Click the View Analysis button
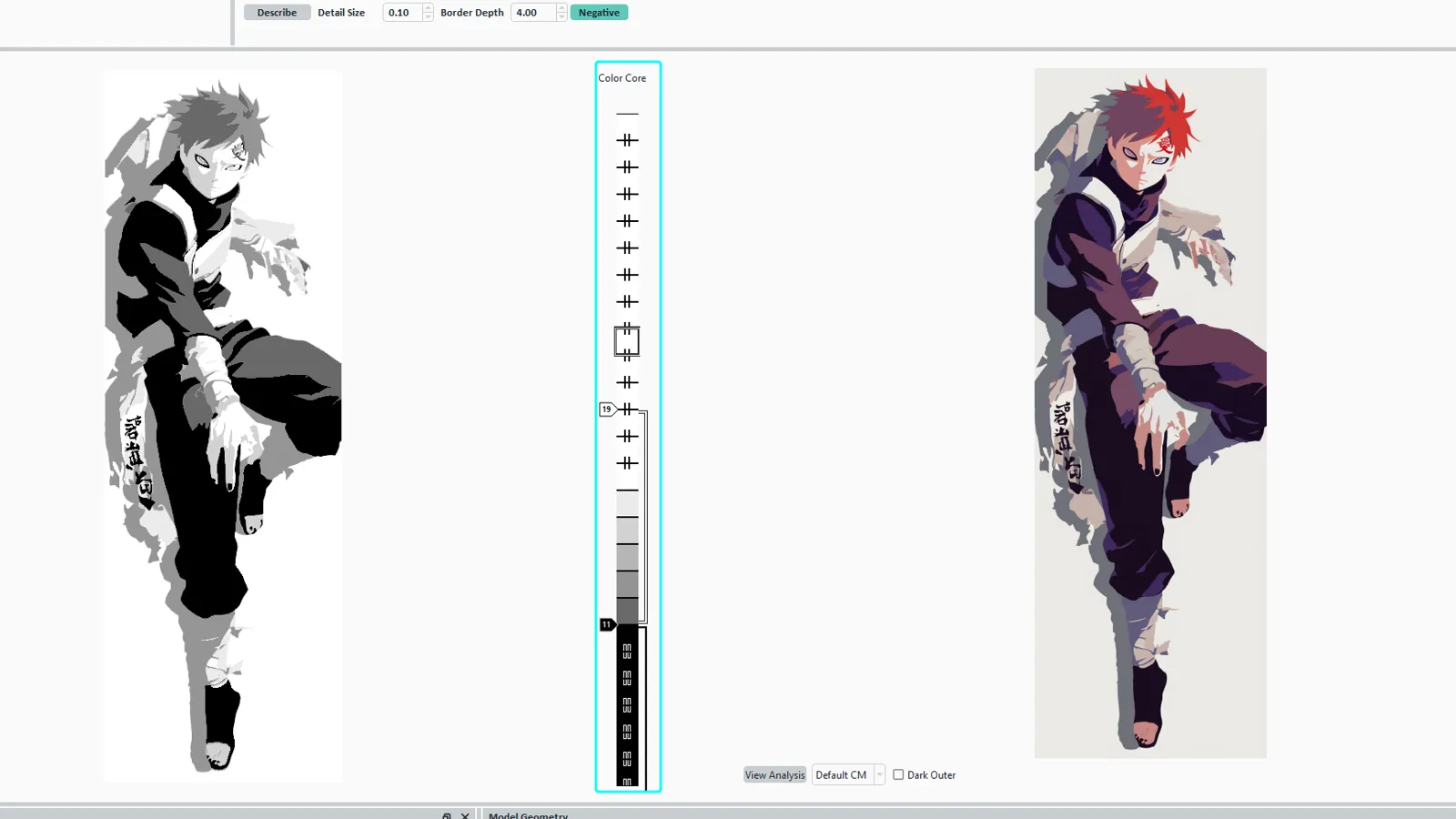 [x=774, y=774]
